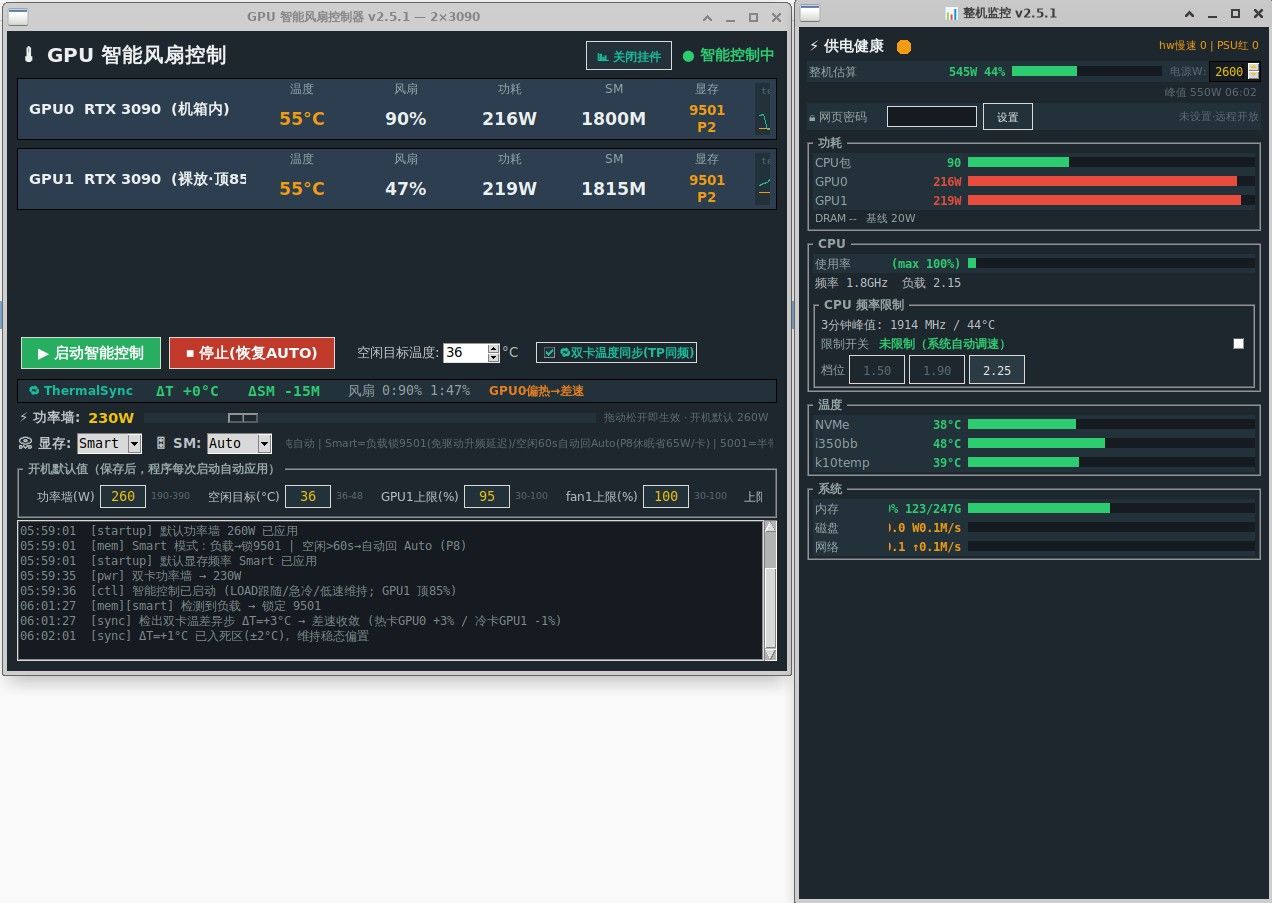Open window menu icon of GPU fan controller

click(x=18, y=16)
